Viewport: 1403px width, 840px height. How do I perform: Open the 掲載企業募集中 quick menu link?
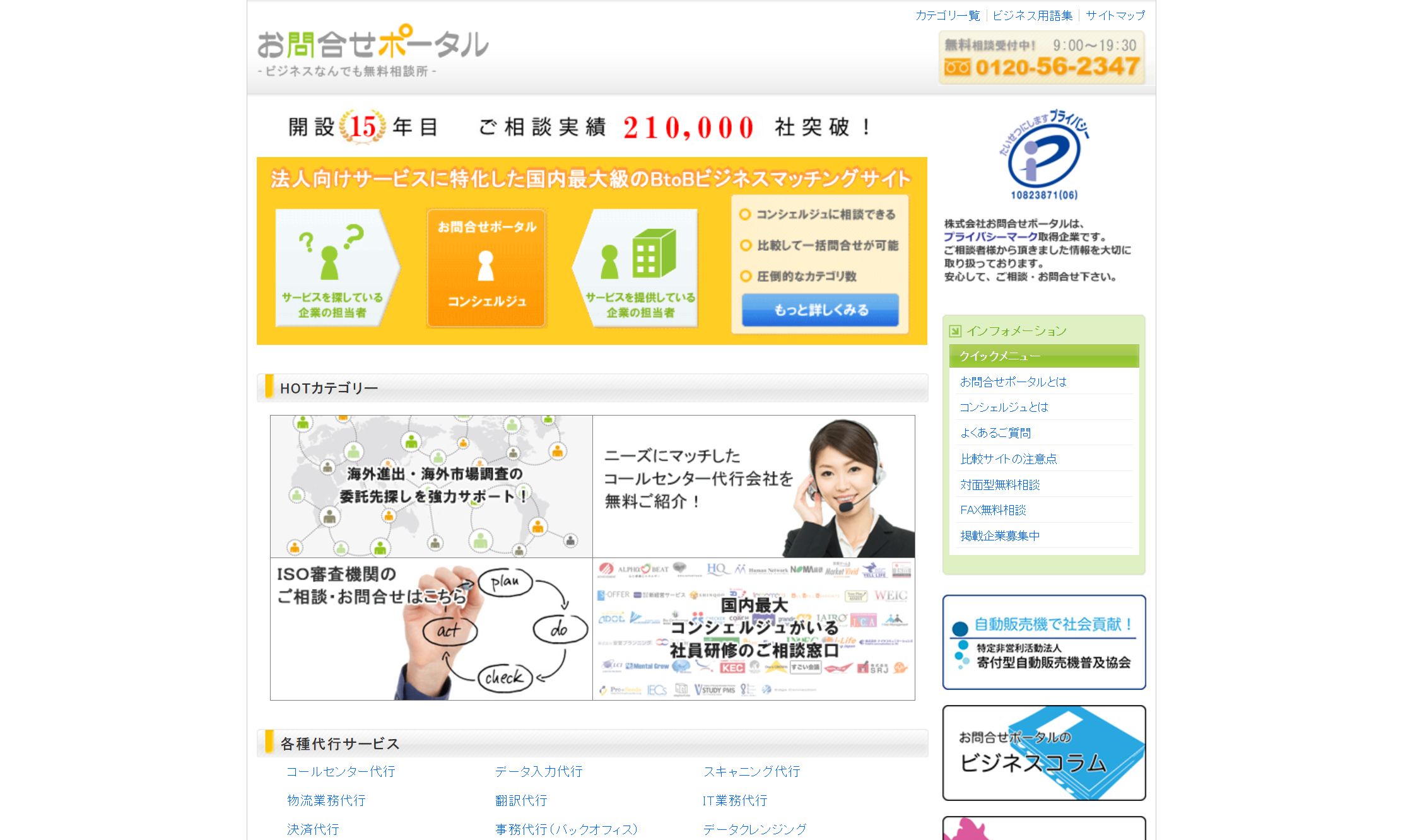pos(1000,535)
